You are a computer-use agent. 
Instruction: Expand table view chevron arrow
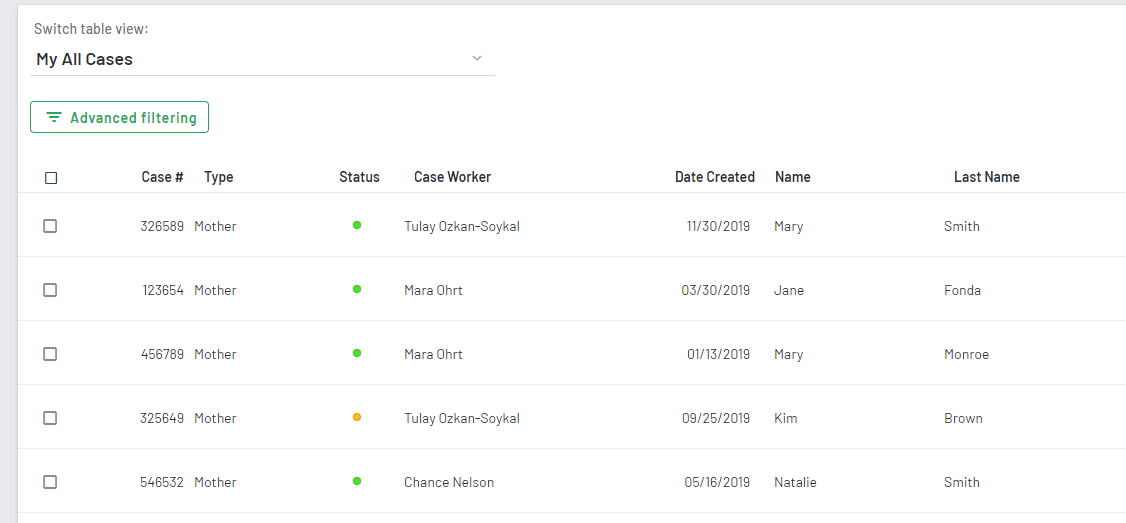[x=477, y=58]
